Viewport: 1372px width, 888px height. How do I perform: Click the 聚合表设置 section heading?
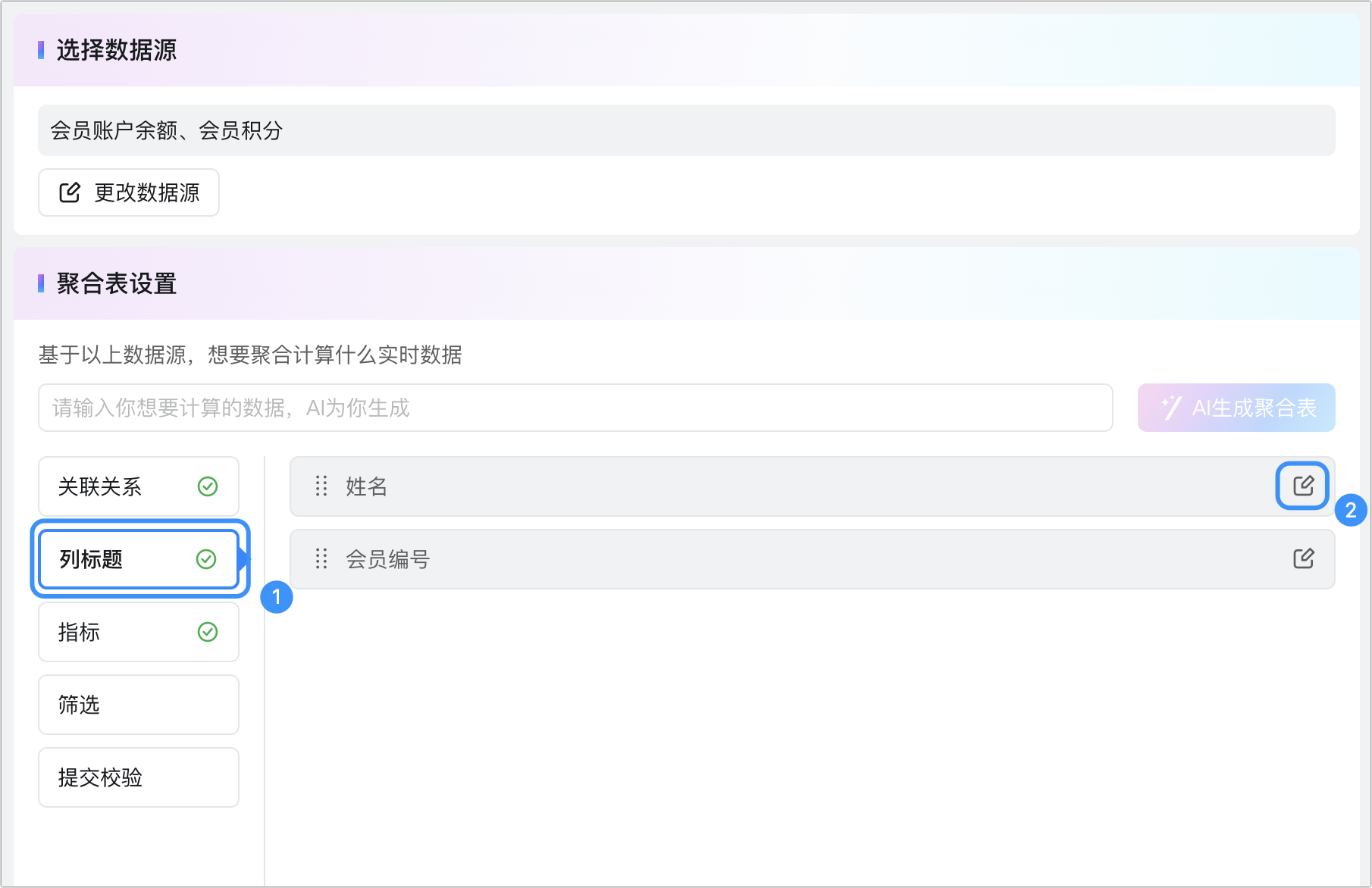[116, 283]
